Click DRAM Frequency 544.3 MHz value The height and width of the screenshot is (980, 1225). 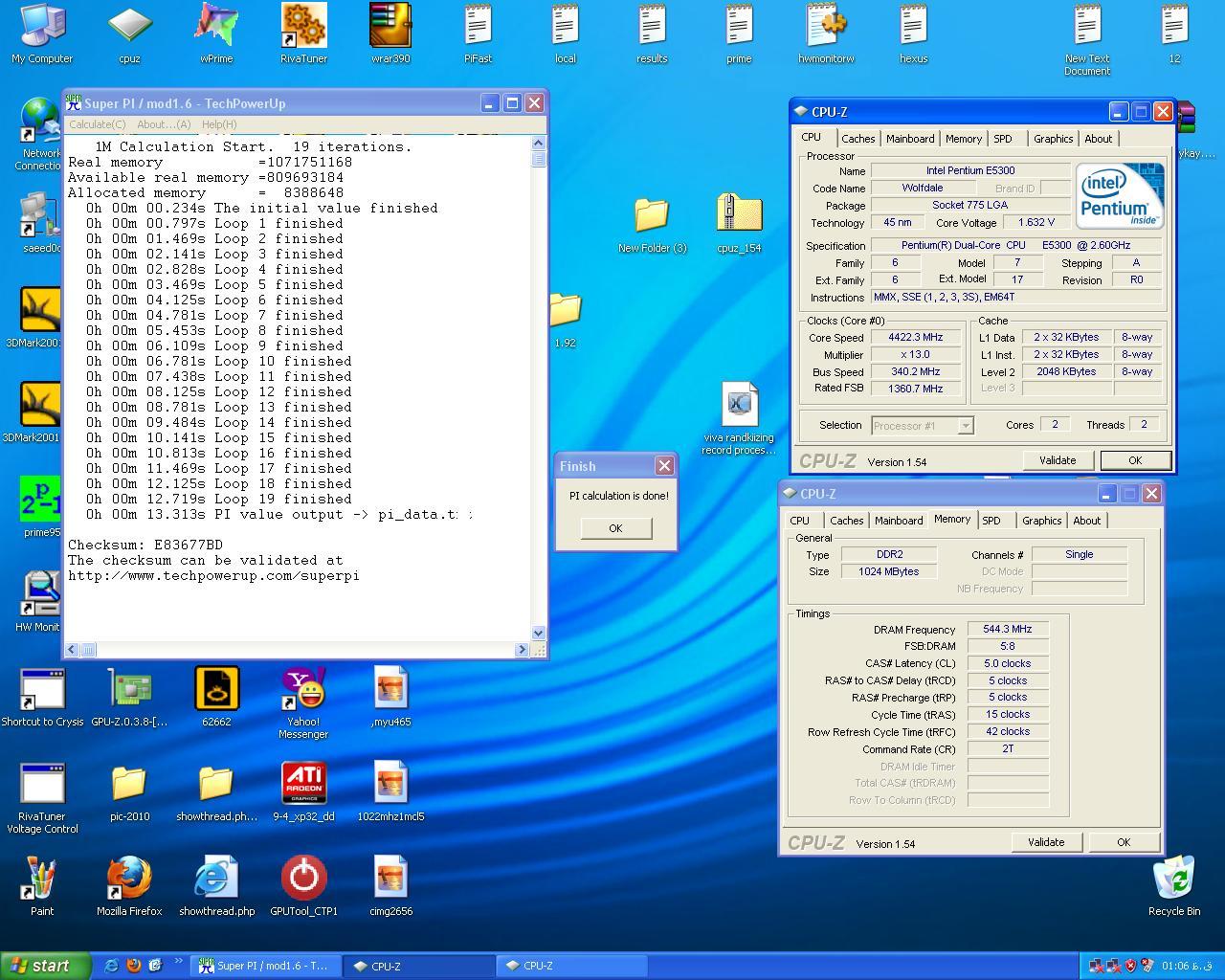1008,629
